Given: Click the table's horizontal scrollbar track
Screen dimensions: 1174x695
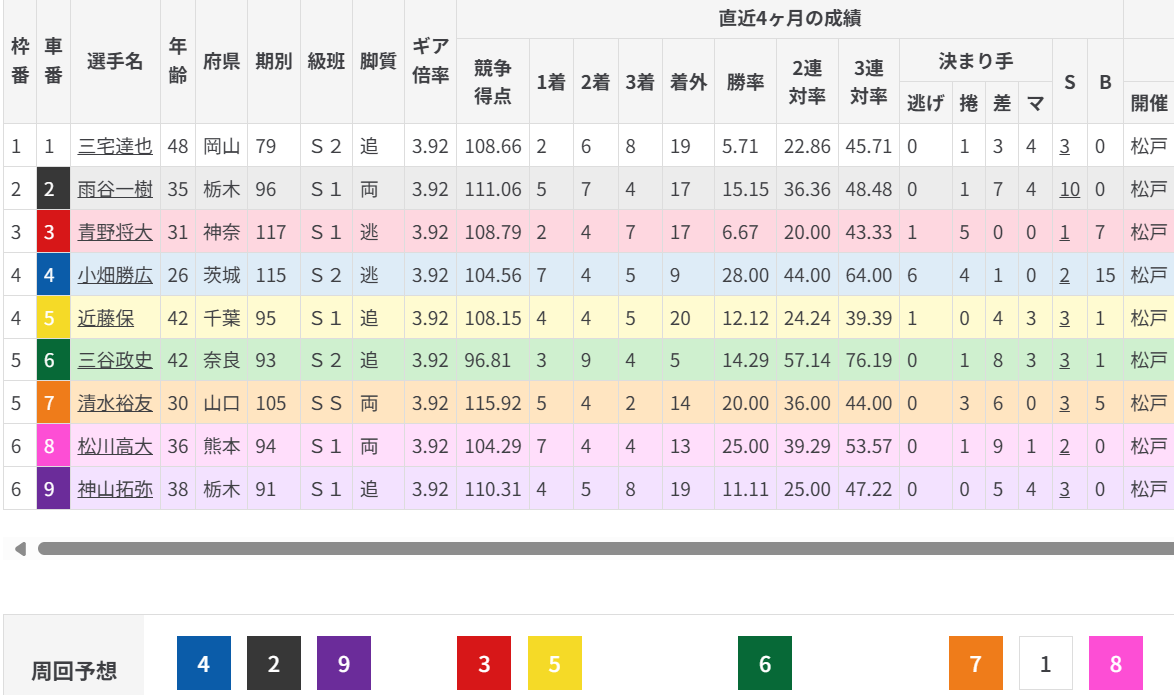Looking at the screenshot, I should click(x=600, y=549).
